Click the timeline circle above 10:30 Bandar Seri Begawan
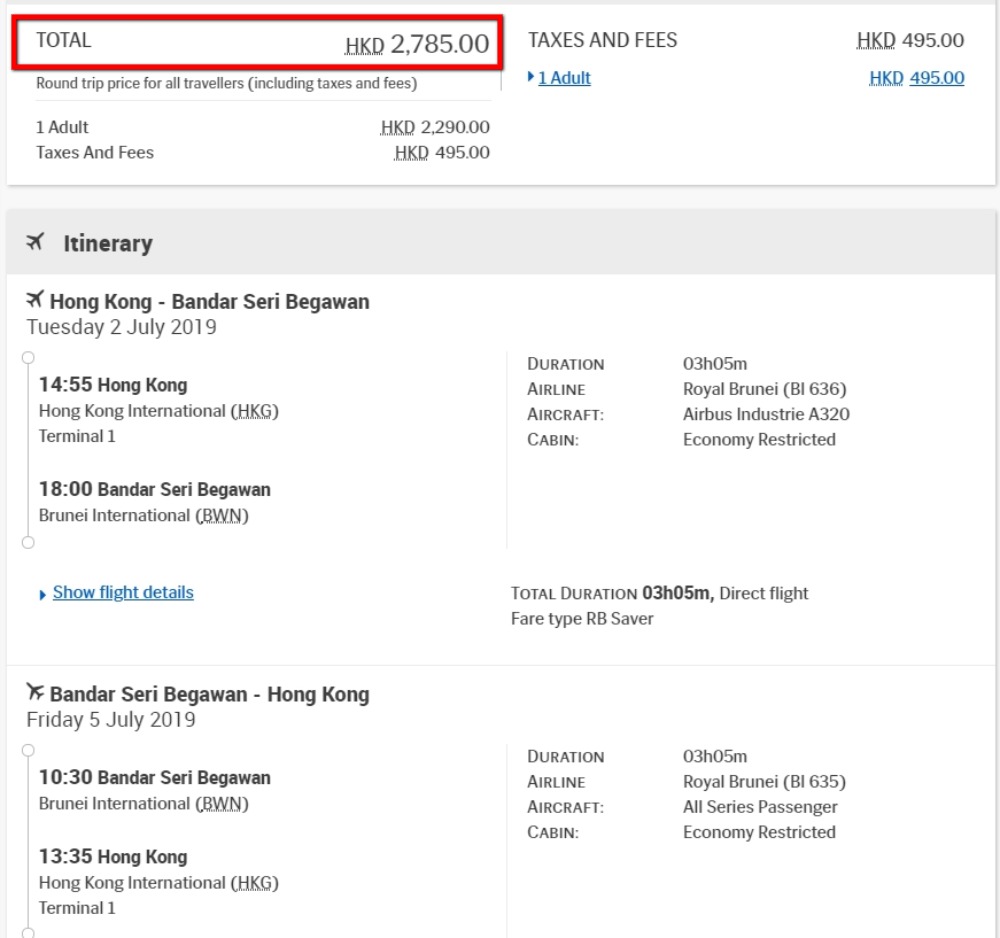This screenshot has width=1000, height=938. [28, 749]
